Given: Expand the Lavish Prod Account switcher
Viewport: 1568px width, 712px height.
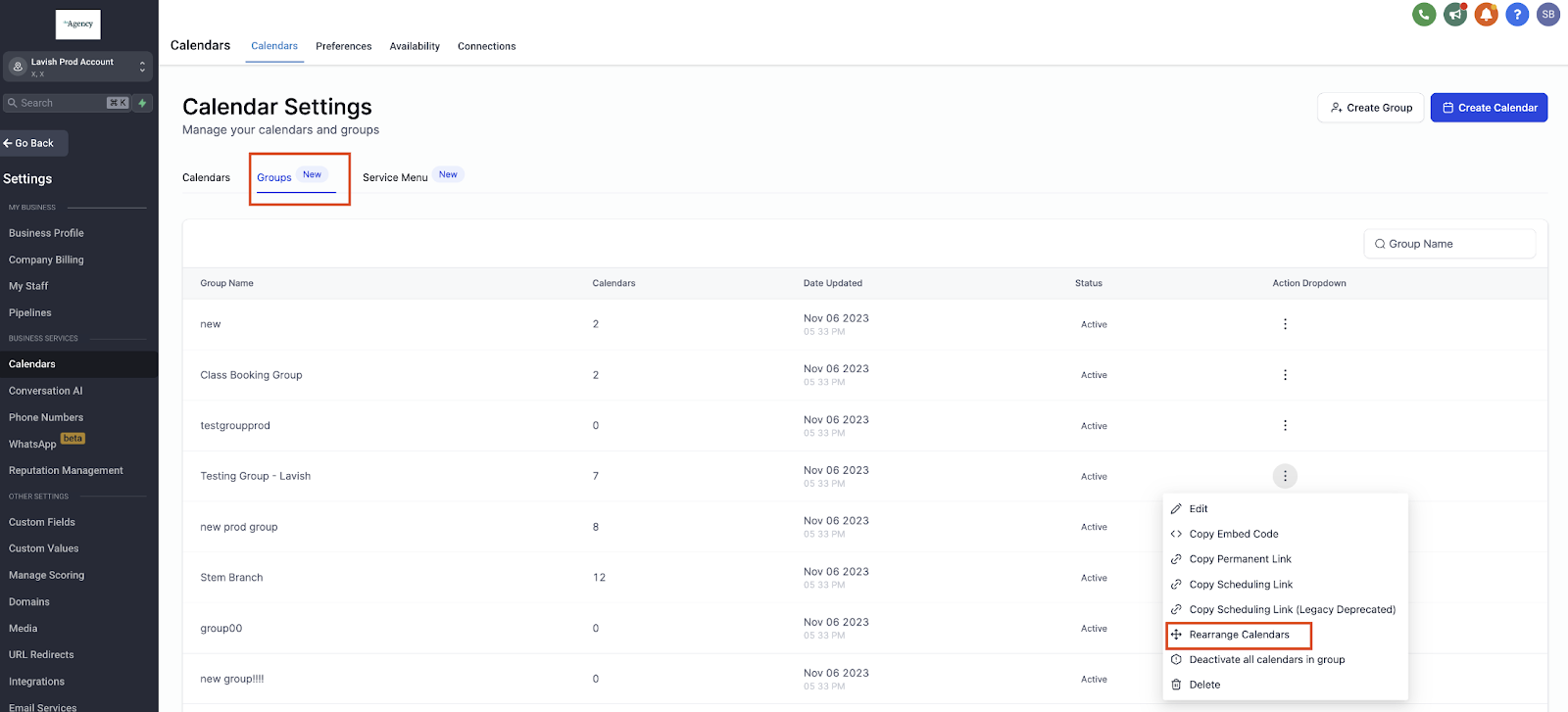Looking at the screenshot, I should 77,67.
